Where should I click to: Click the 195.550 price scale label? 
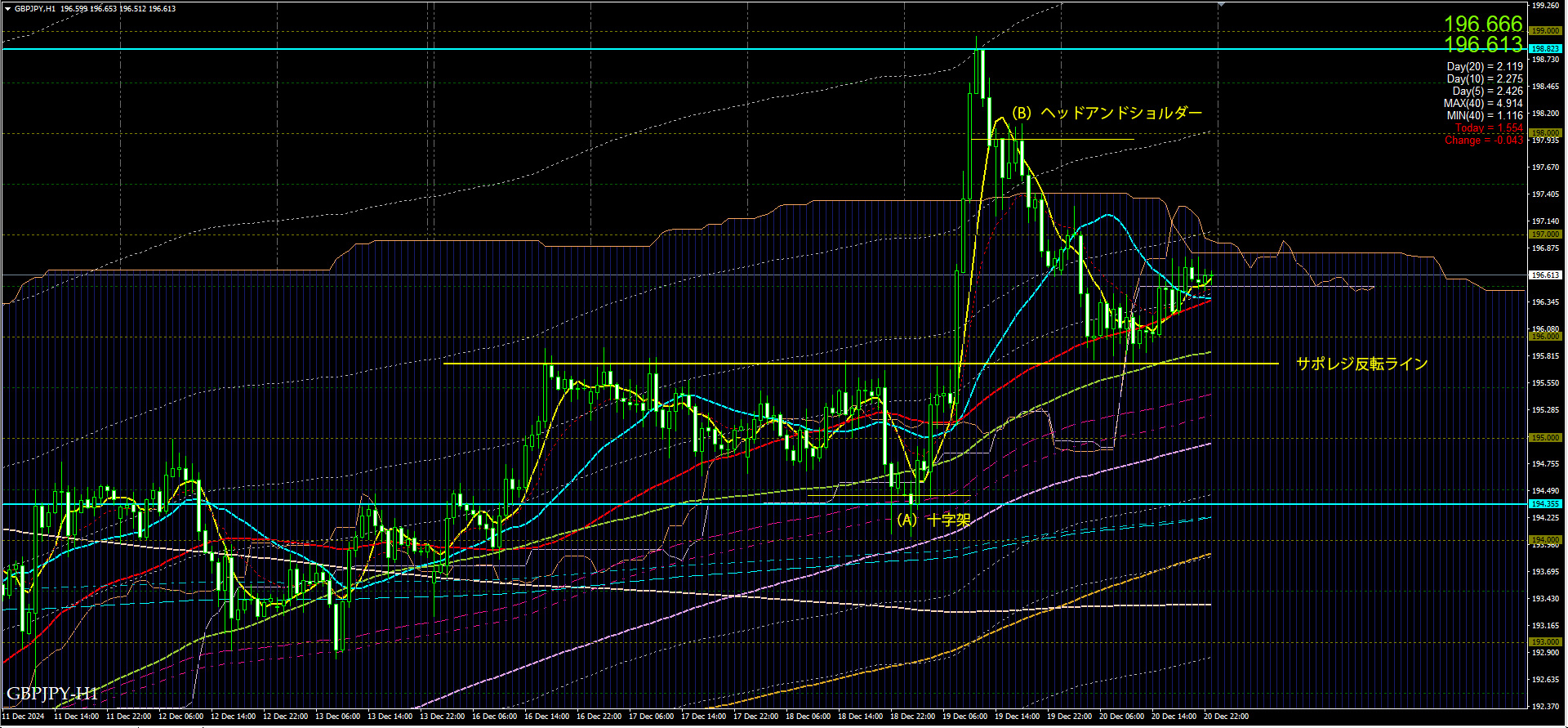(1545, 382)
